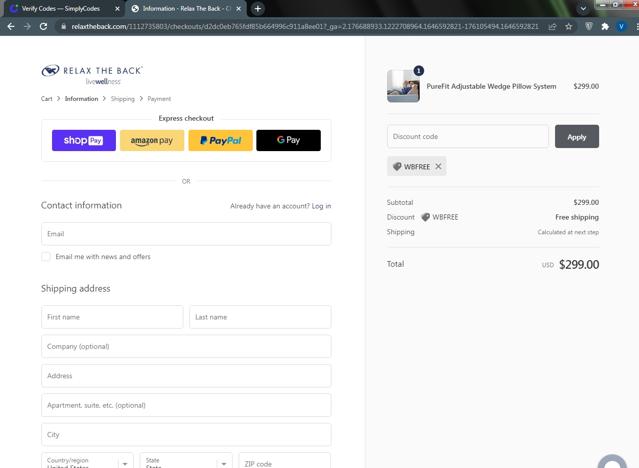Click the tag icon beside Discount WBFREE
The image size is (639, 468).
425,217
